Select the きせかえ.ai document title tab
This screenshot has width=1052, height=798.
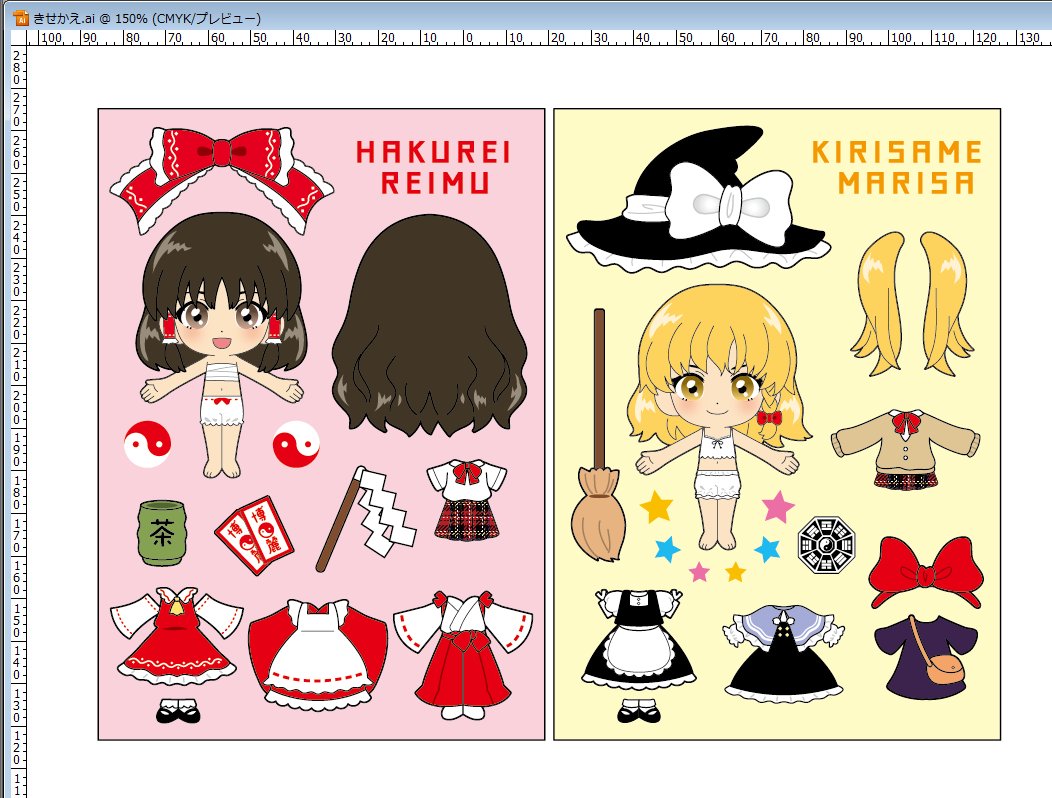click(147, 18)
